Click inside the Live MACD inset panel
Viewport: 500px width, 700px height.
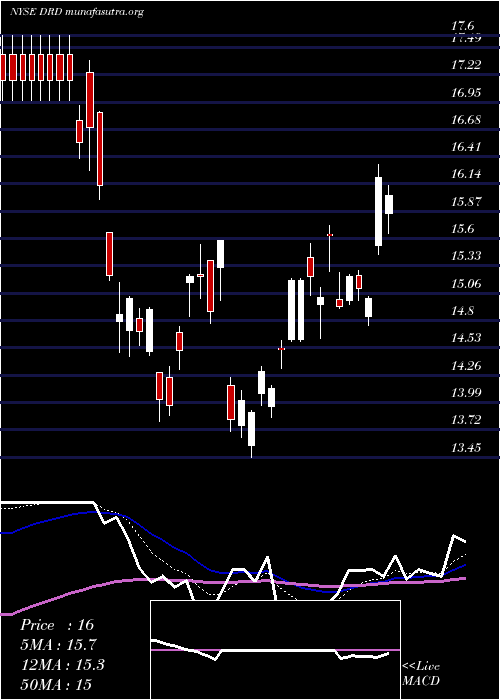click(275, 650)
